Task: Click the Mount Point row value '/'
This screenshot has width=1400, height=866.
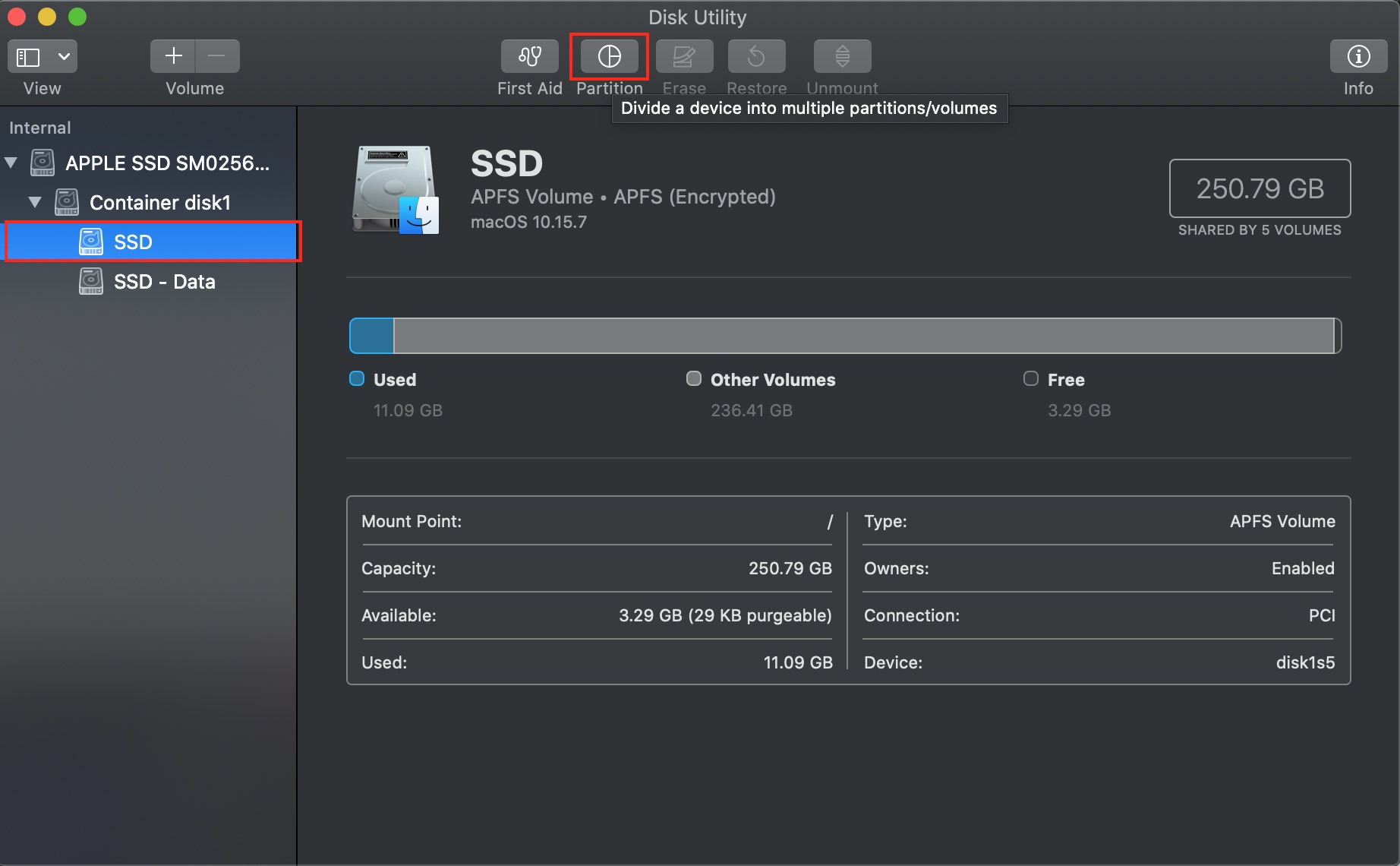Action: tap(830, 522)
